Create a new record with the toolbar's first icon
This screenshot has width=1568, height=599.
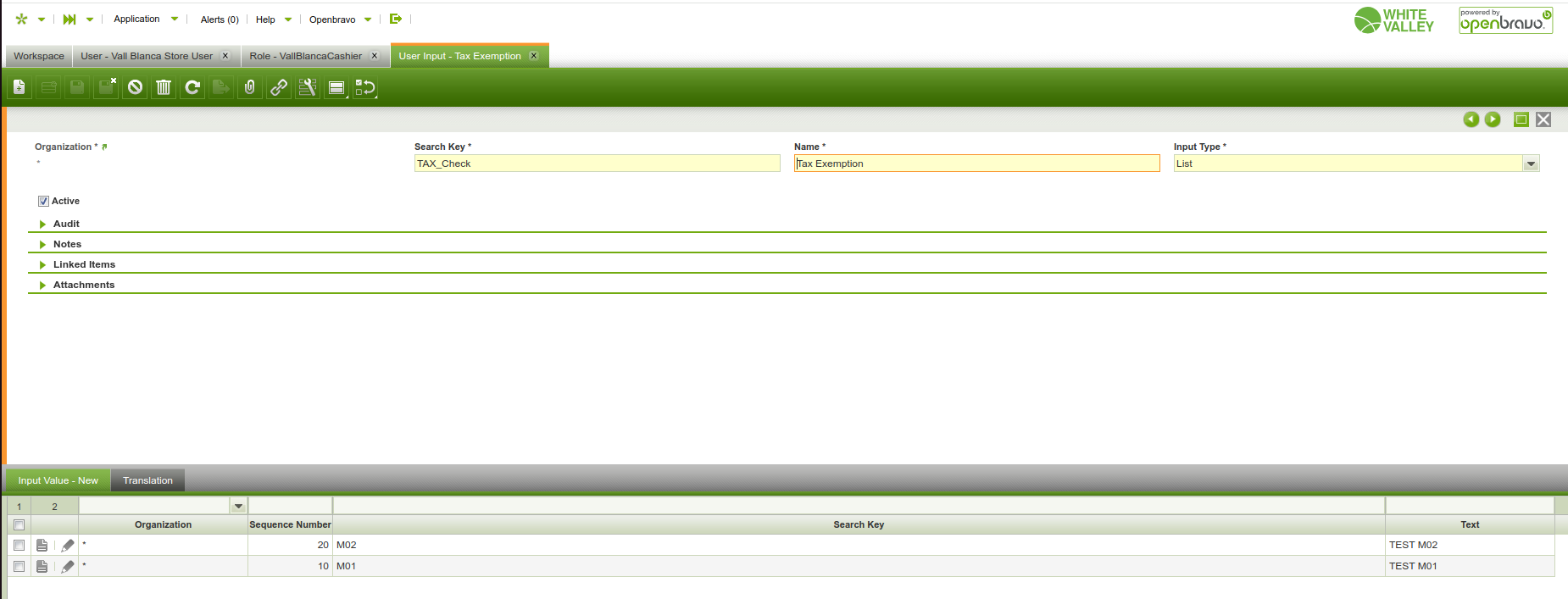(x=19, y=87)
